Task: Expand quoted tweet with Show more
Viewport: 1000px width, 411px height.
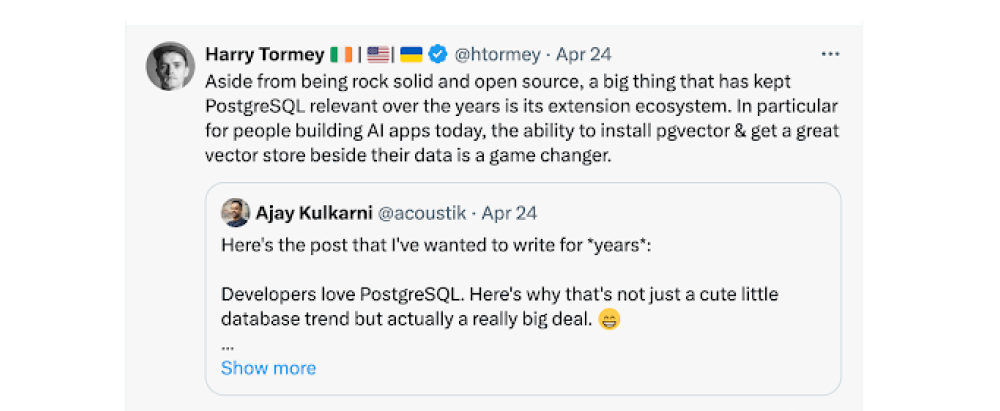Action: pyautogui.click(x=268, y=368)
